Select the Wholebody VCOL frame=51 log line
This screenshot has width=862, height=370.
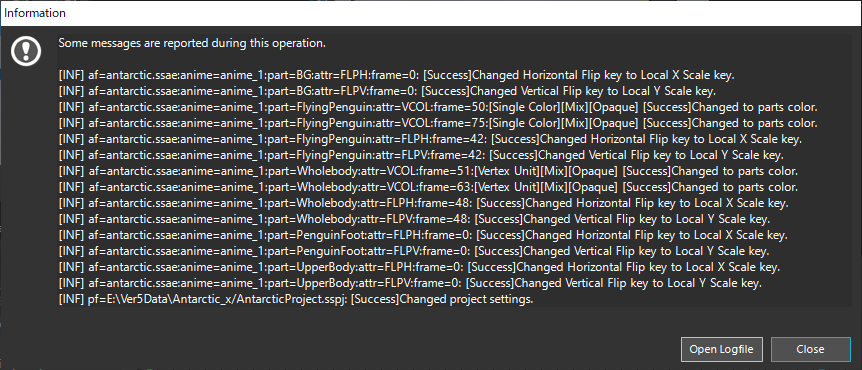(428, 171)
